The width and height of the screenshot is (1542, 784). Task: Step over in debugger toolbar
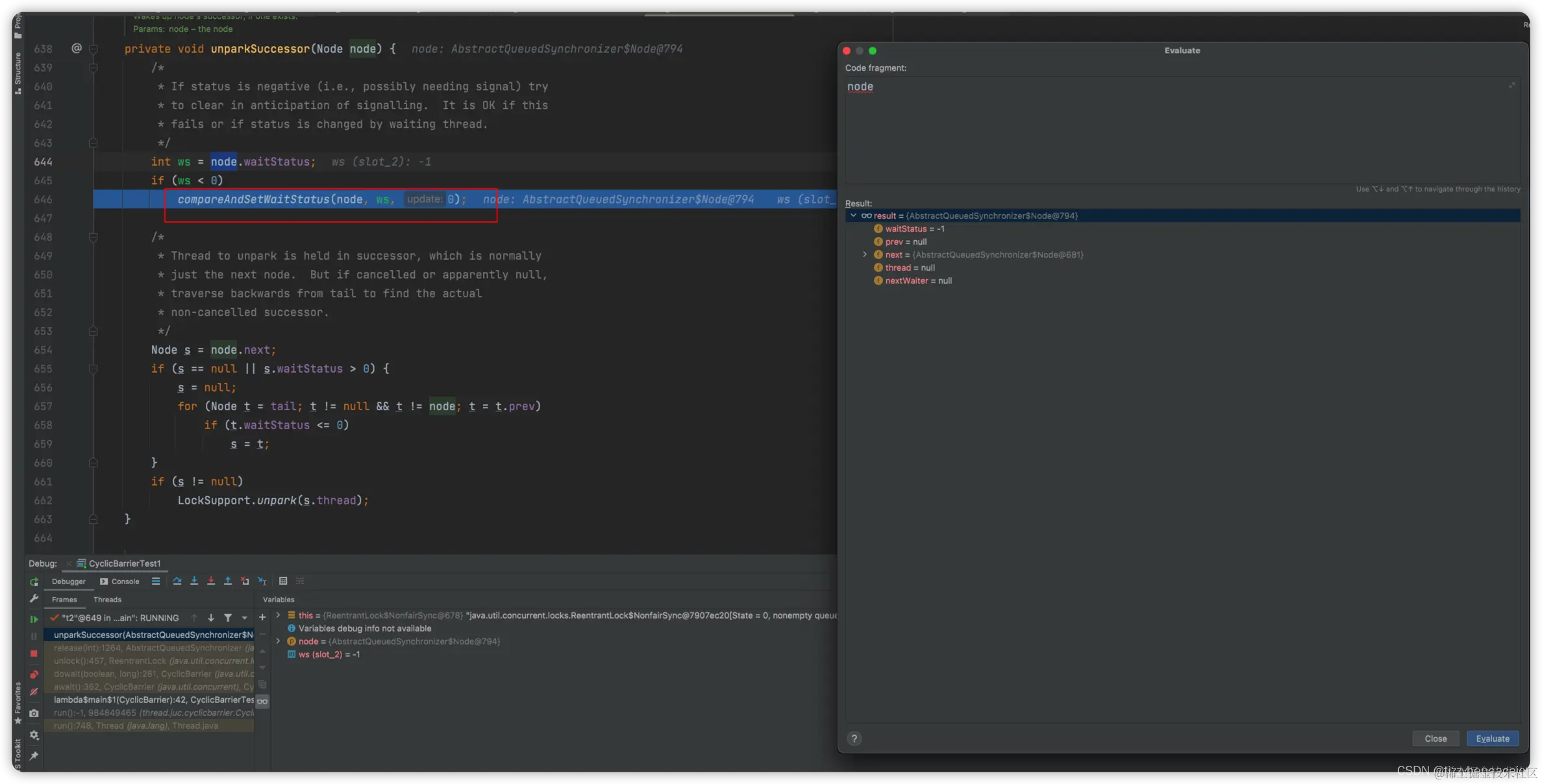pyautogui.click(x=177, y=582)
